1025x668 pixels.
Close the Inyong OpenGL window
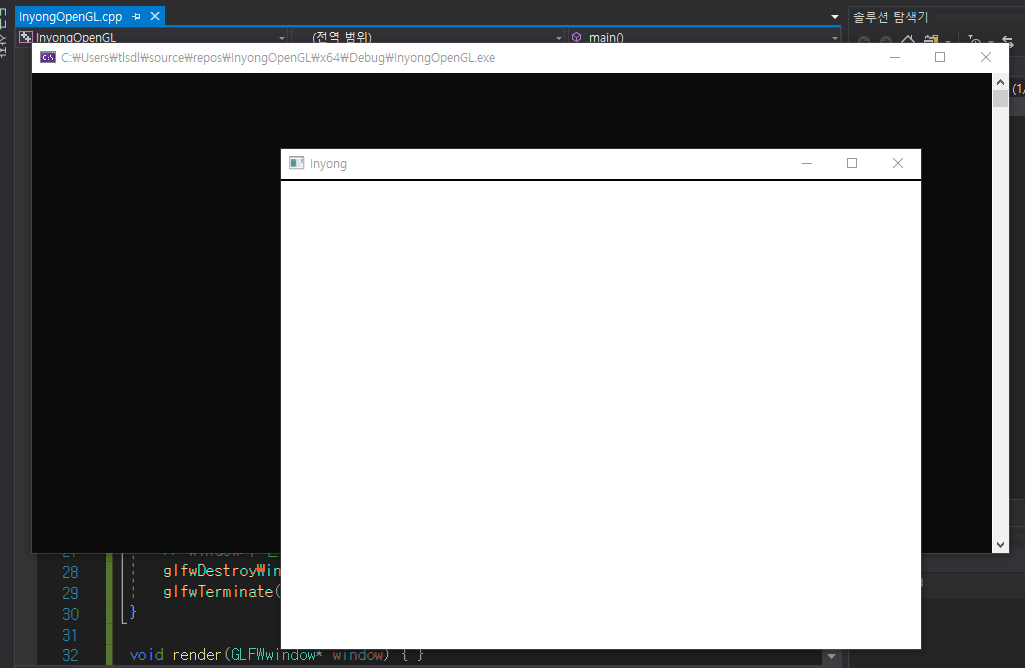[x=898, y=163]
